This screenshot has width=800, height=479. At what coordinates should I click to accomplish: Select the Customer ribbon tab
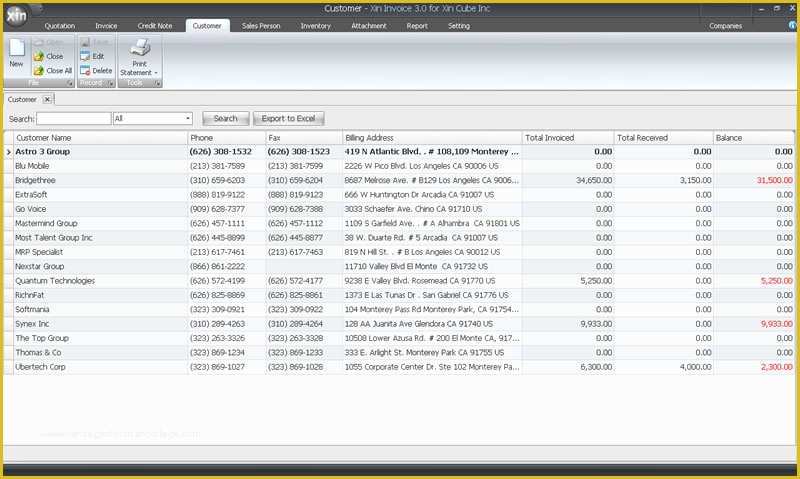coord(207,26)
